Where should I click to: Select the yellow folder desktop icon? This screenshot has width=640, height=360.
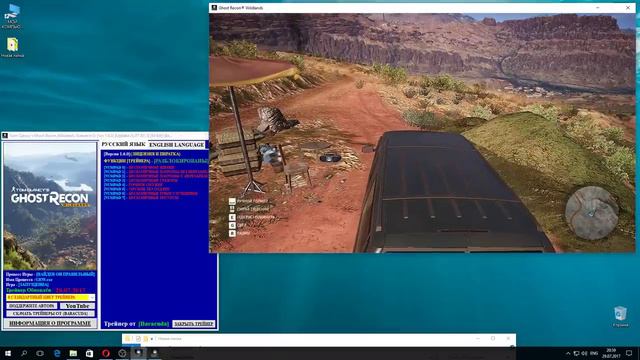[12, 47]
